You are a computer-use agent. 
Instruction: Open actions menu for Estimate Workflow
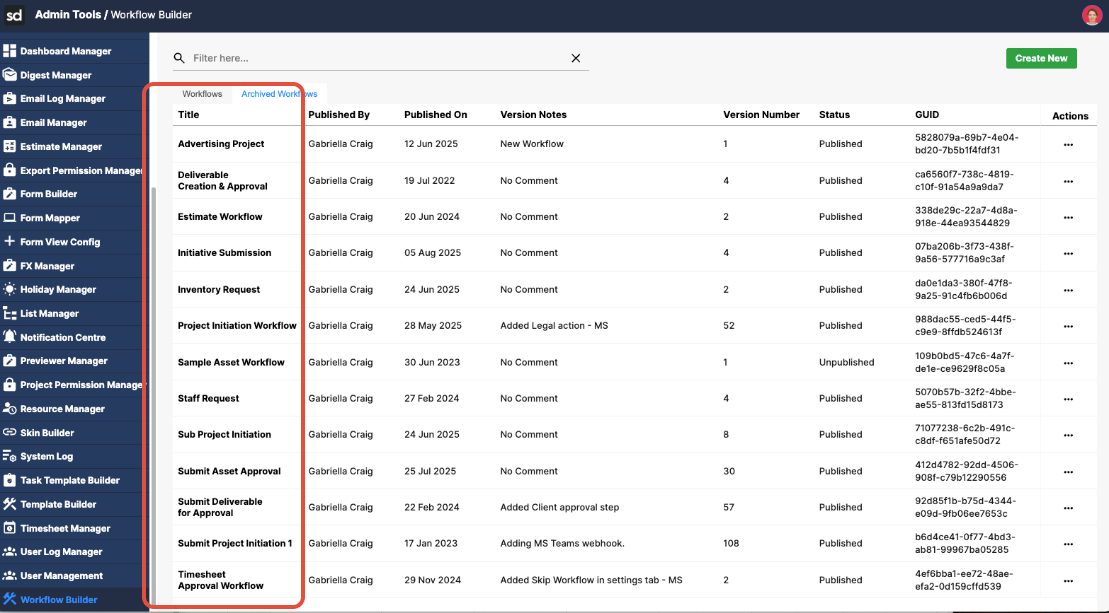pyautogui.click(x=1068, y=217)
